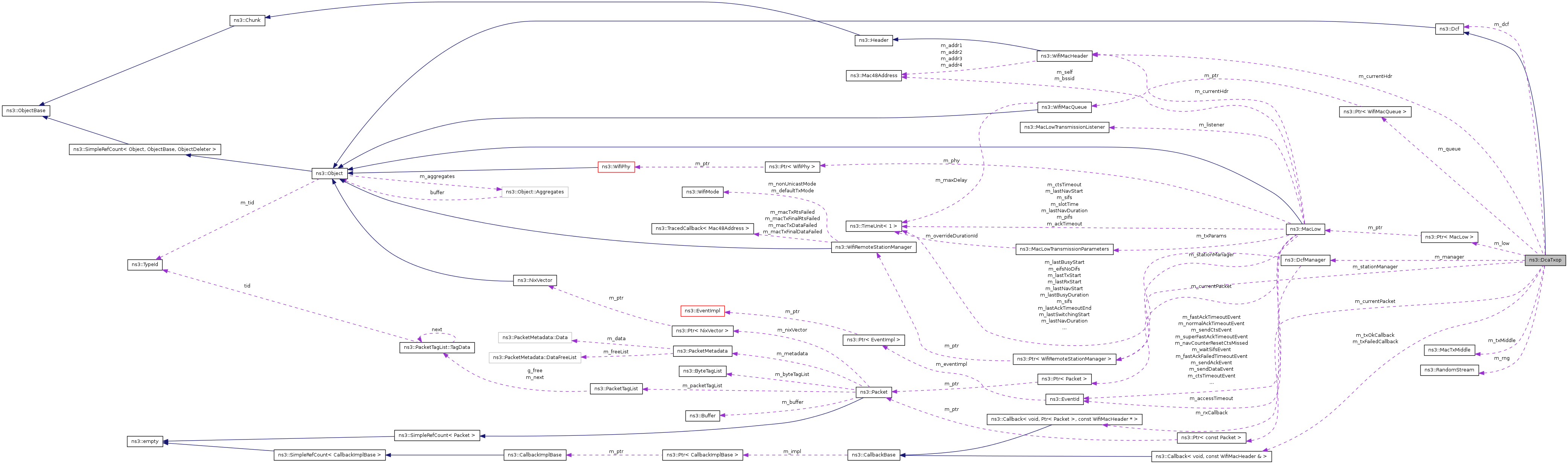Click the ns3::CallbackBase node
1568x464 pixels.
click(x=873, y=455)
